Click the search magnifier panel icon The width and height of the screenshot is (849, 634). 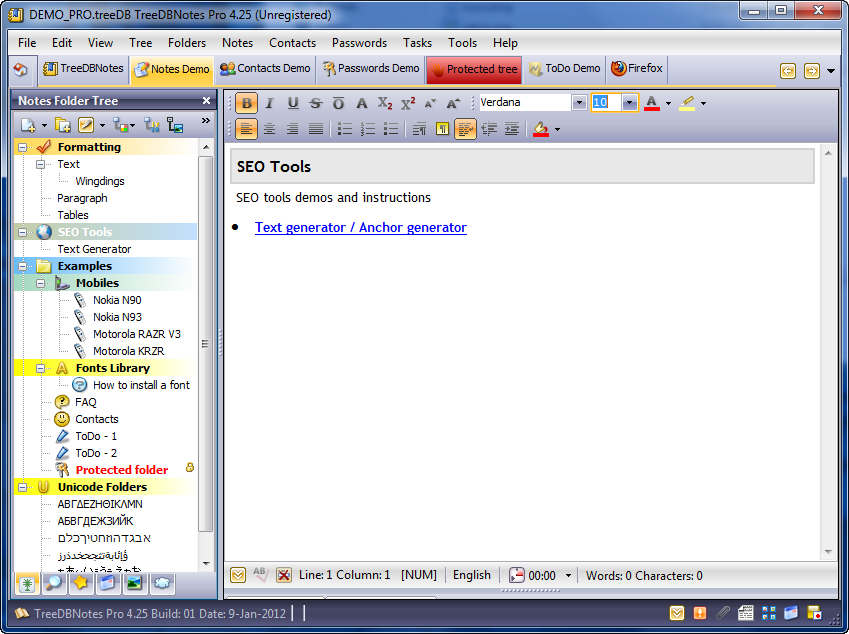[54, 583]
